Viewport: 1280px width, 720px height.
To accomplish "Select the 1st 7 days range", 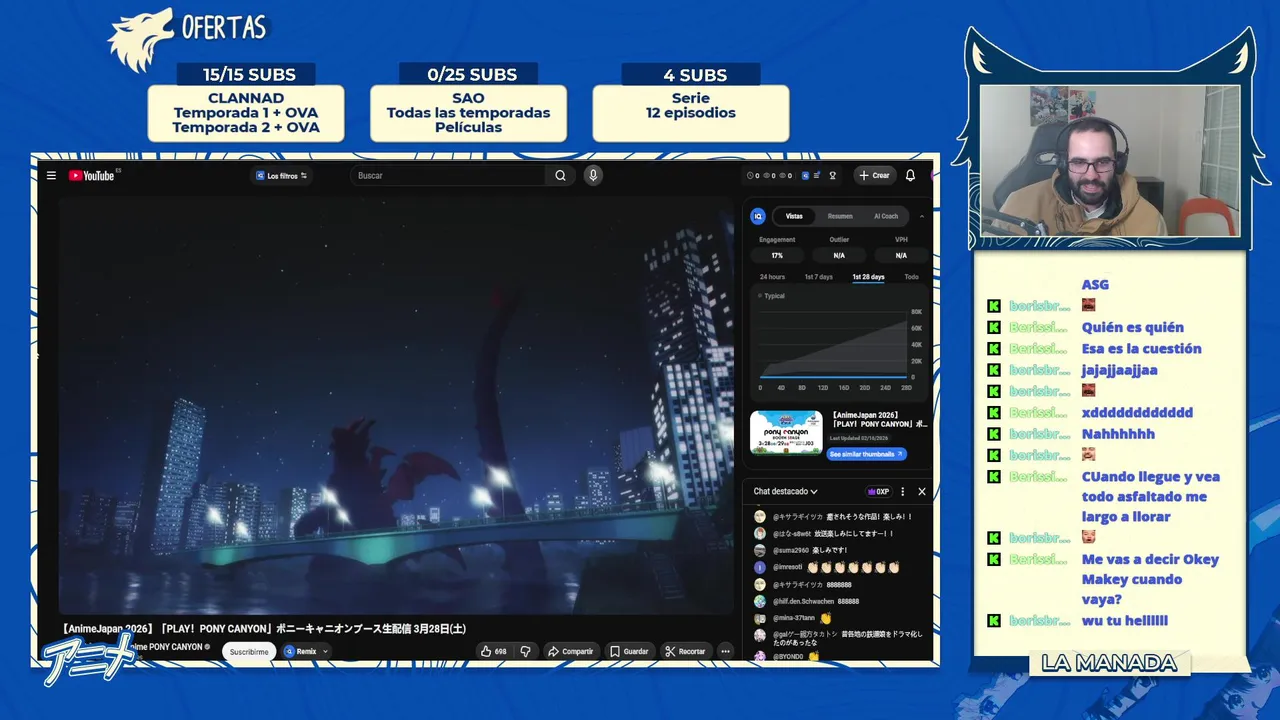I will tap(818, 277).
